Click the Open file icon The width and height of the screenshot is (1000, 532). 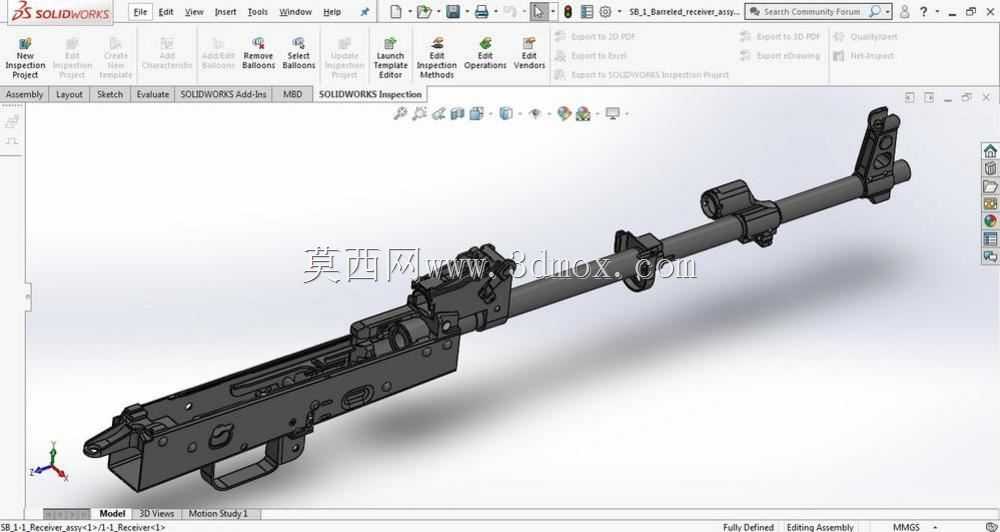click(423, 11)
